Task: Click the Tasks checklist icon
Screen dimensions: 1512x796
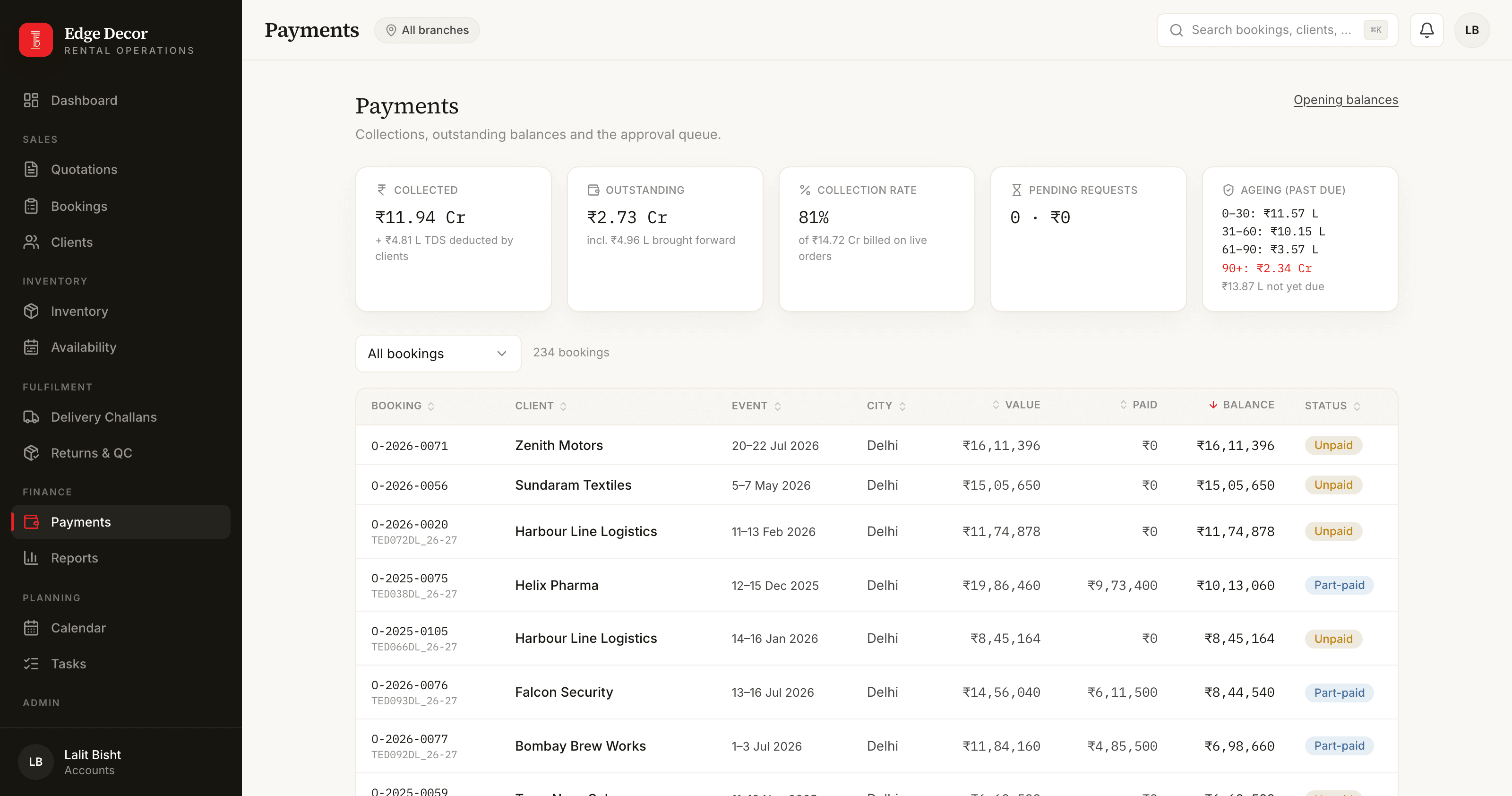Action: pos(31,664)
